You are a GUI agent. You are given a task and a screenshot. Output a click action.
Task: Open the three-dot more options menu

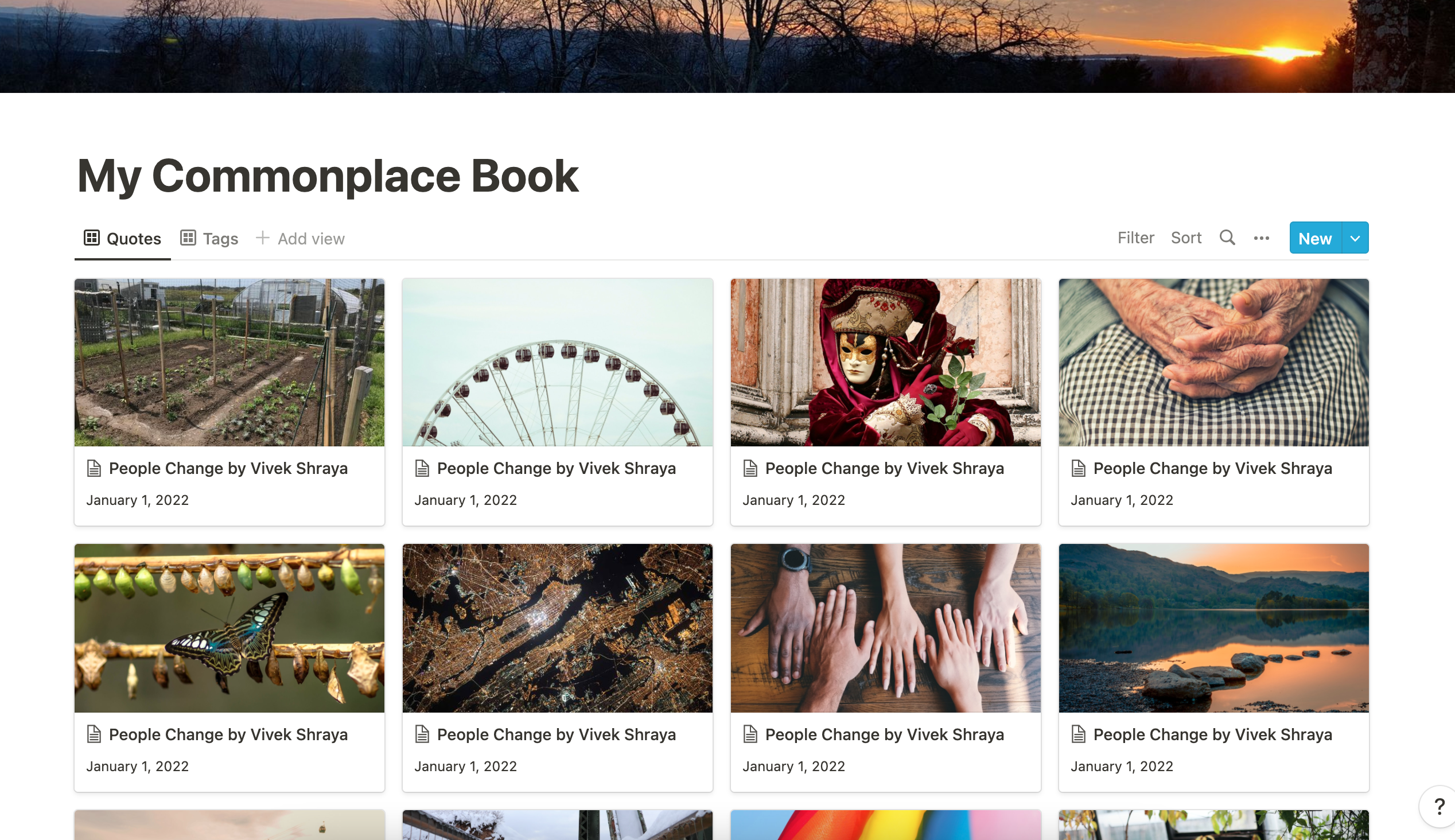(1261, 238)
